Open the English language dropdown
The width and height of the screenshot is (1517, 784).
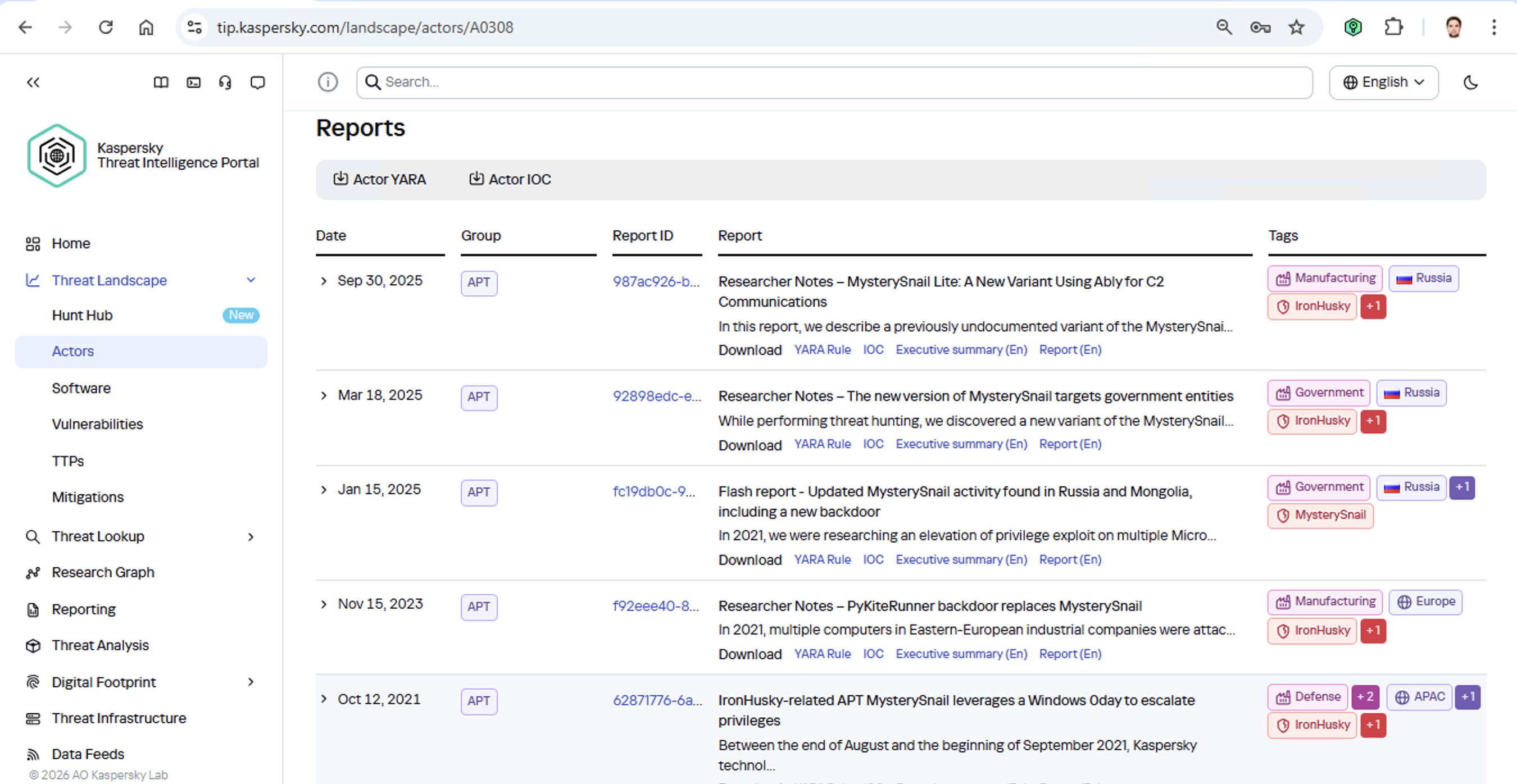[1383, 83]
